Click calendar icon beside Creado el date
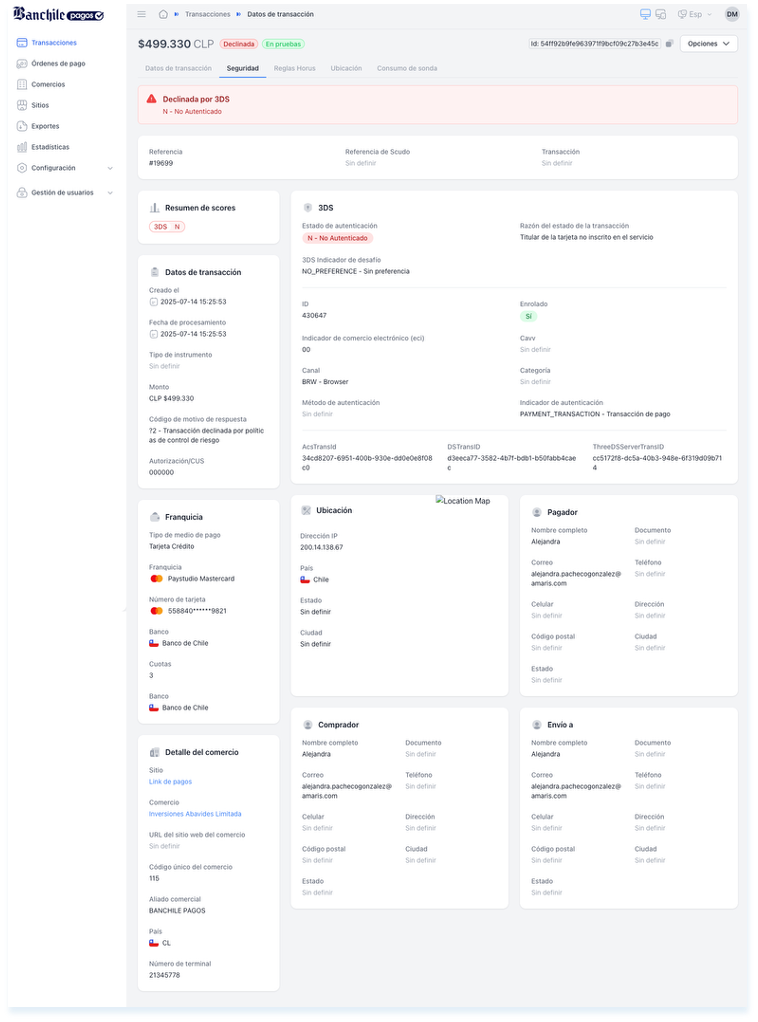 154,302
